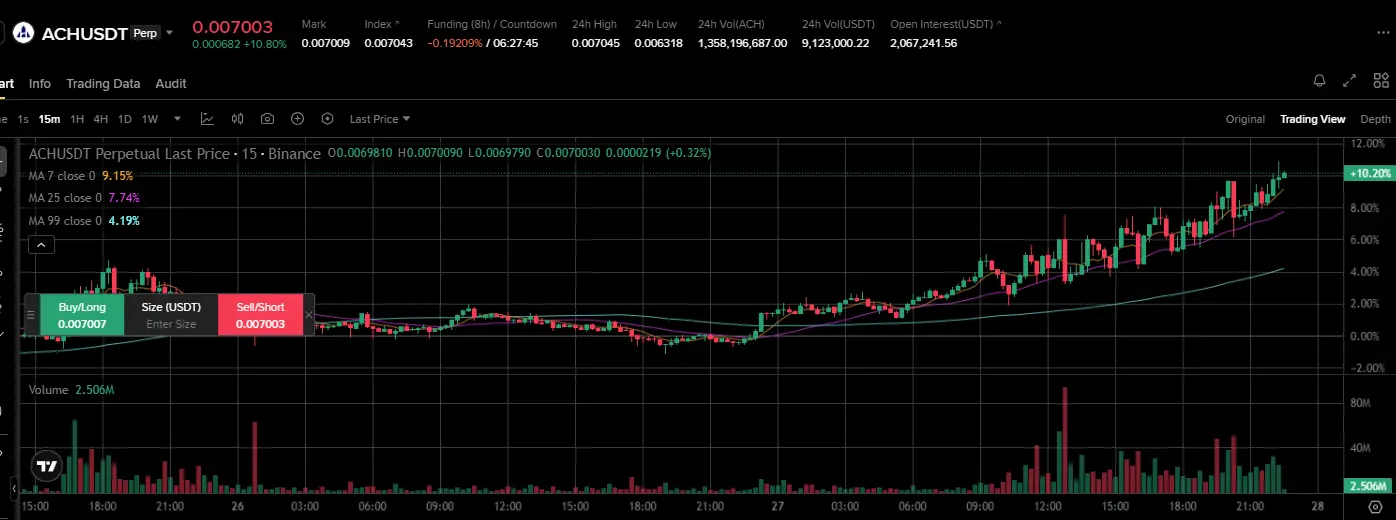
Task: Click the MA 99 close indicator legend
Action: (x=84, y=221)
